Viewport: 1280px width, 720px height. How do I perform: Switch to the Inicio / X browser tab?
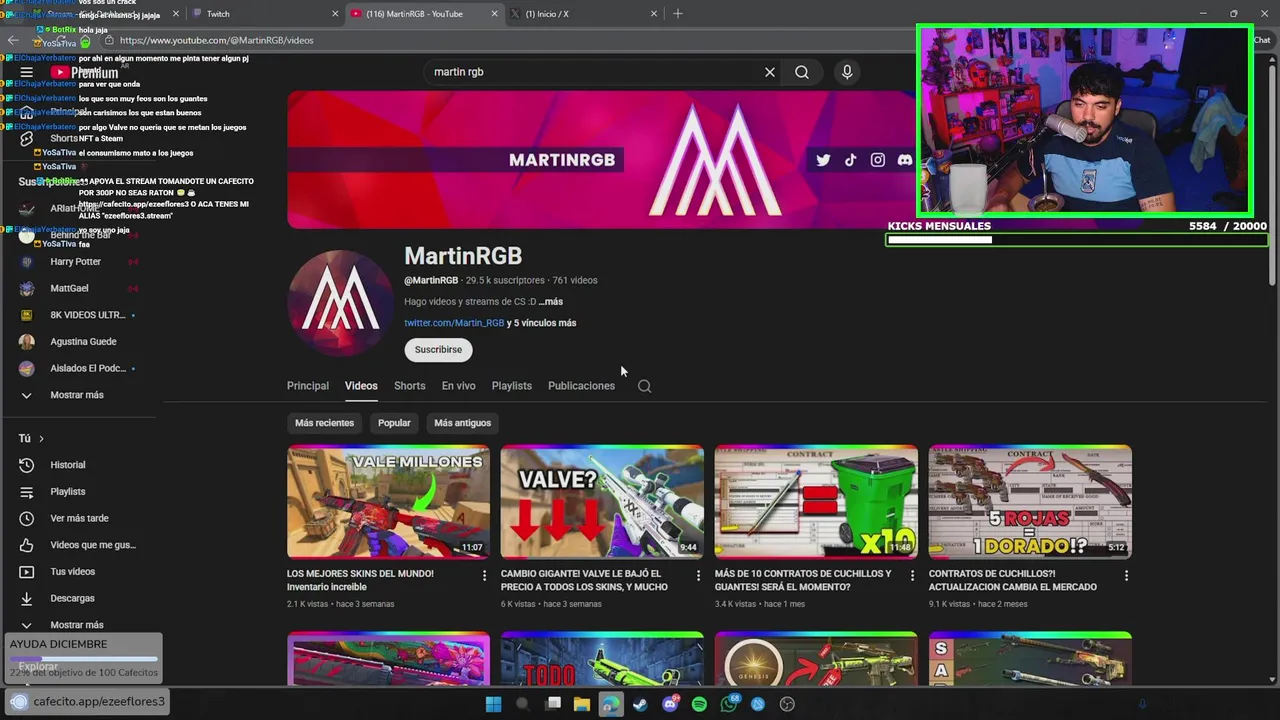[584, 14]
